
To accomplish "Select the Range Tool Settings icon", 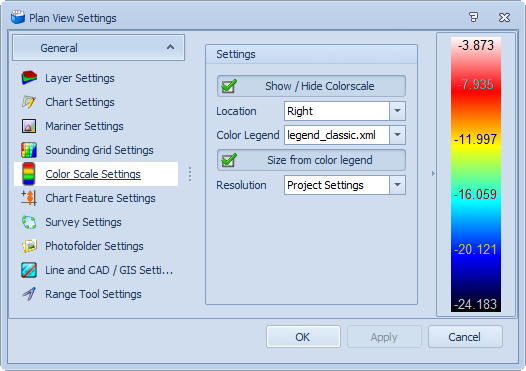I will click(x=29, y=294).
